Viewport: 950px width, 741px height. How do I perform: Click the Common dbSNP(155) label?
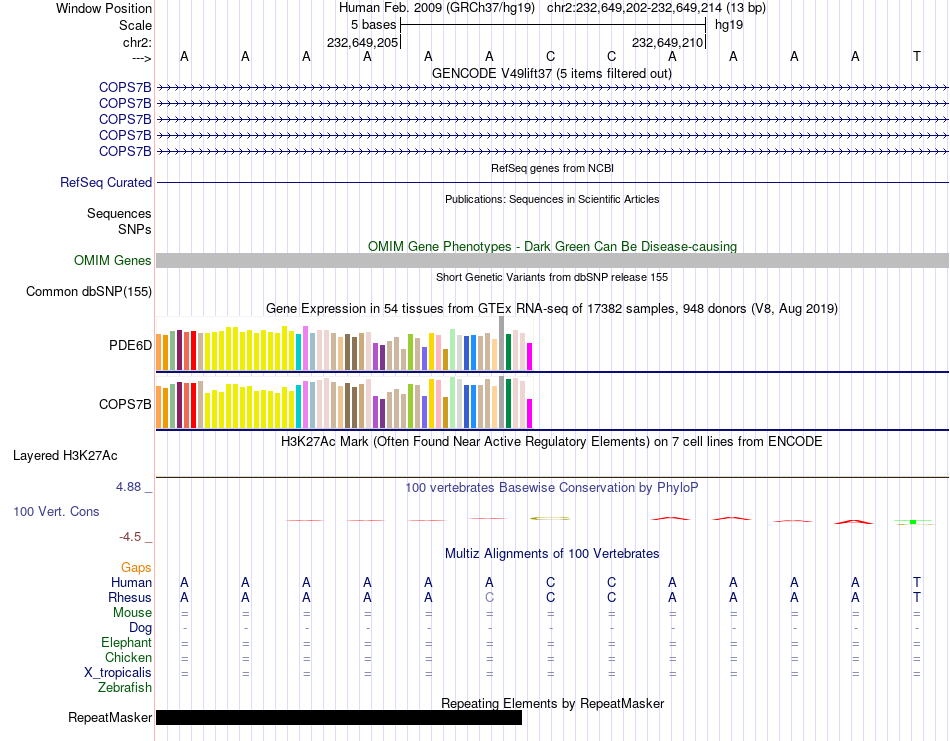click(x=89, y=291)
